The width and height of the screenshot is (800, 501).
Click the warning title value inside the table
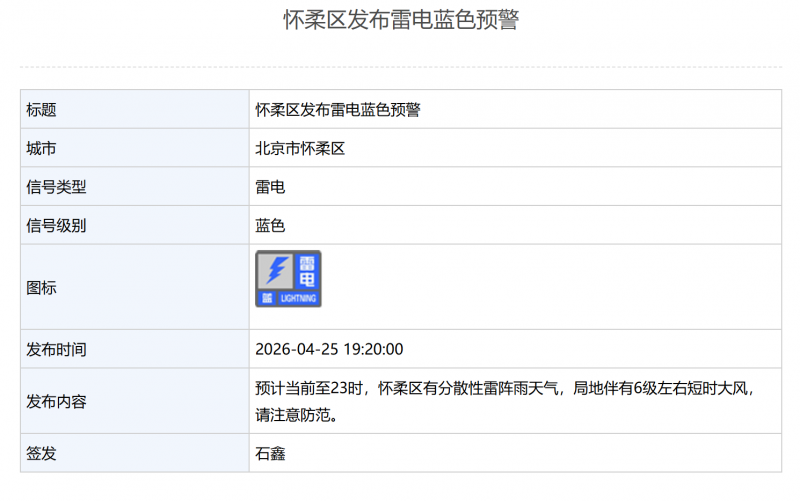(x=337, y=110)
